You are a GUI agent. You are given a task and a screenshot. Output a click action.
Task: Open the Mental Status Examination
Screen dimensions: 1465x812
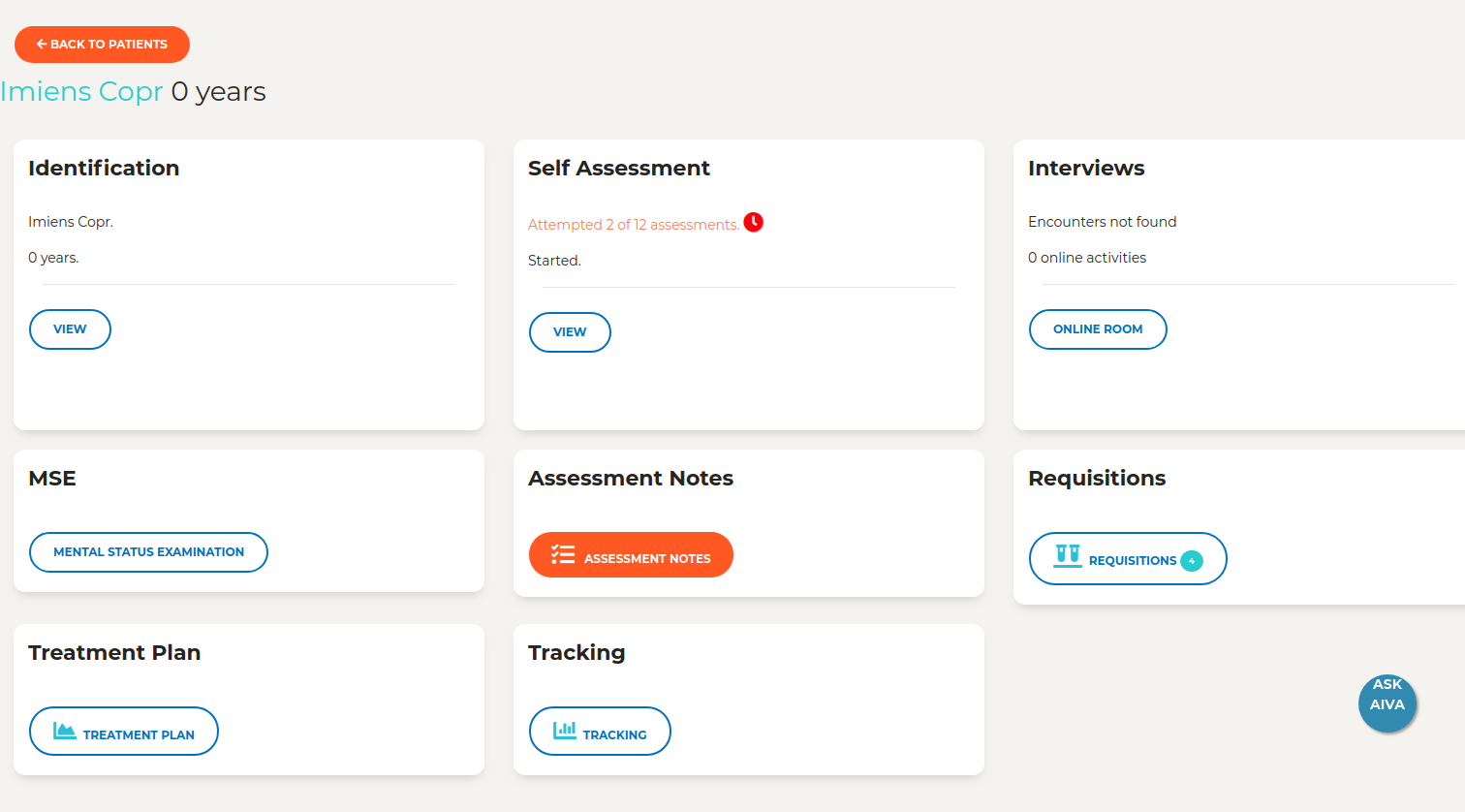pyautogui.click(x=148, y=552)
